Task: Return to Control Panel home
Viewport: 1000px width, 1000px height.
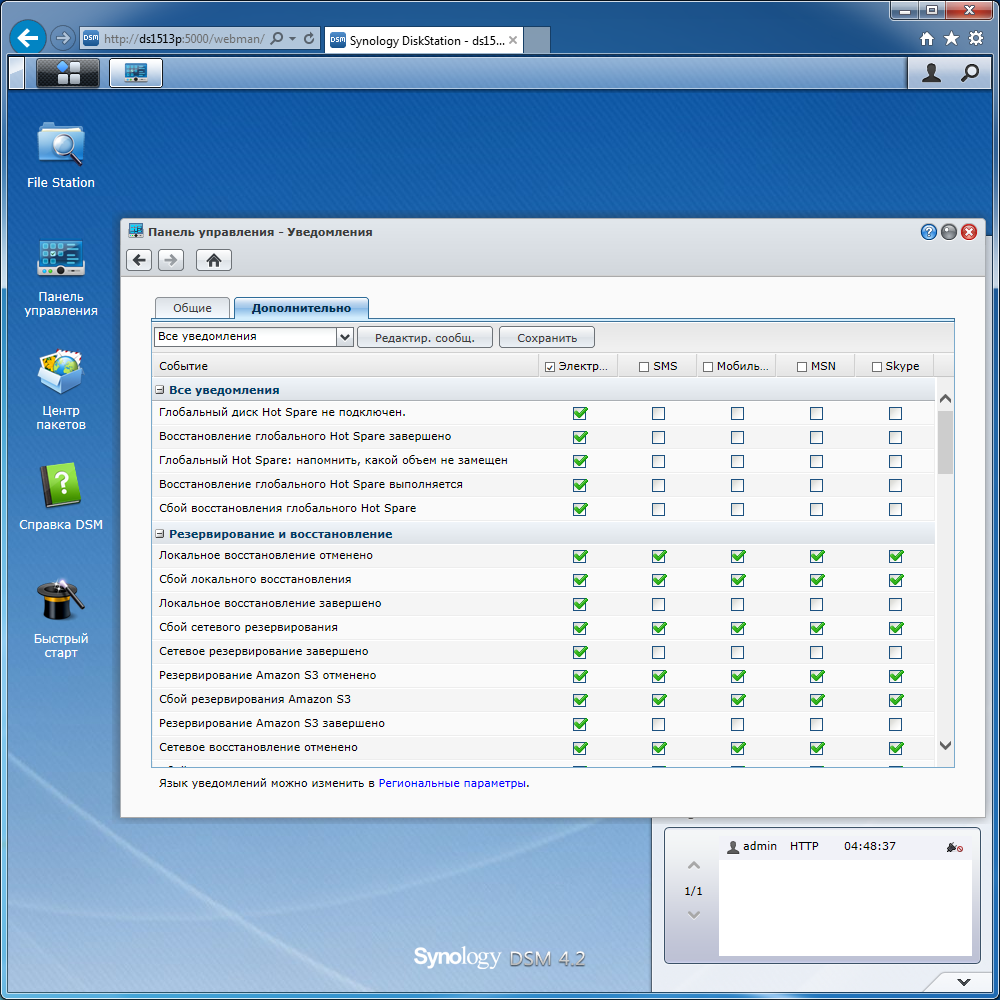Action: (214, 260)
